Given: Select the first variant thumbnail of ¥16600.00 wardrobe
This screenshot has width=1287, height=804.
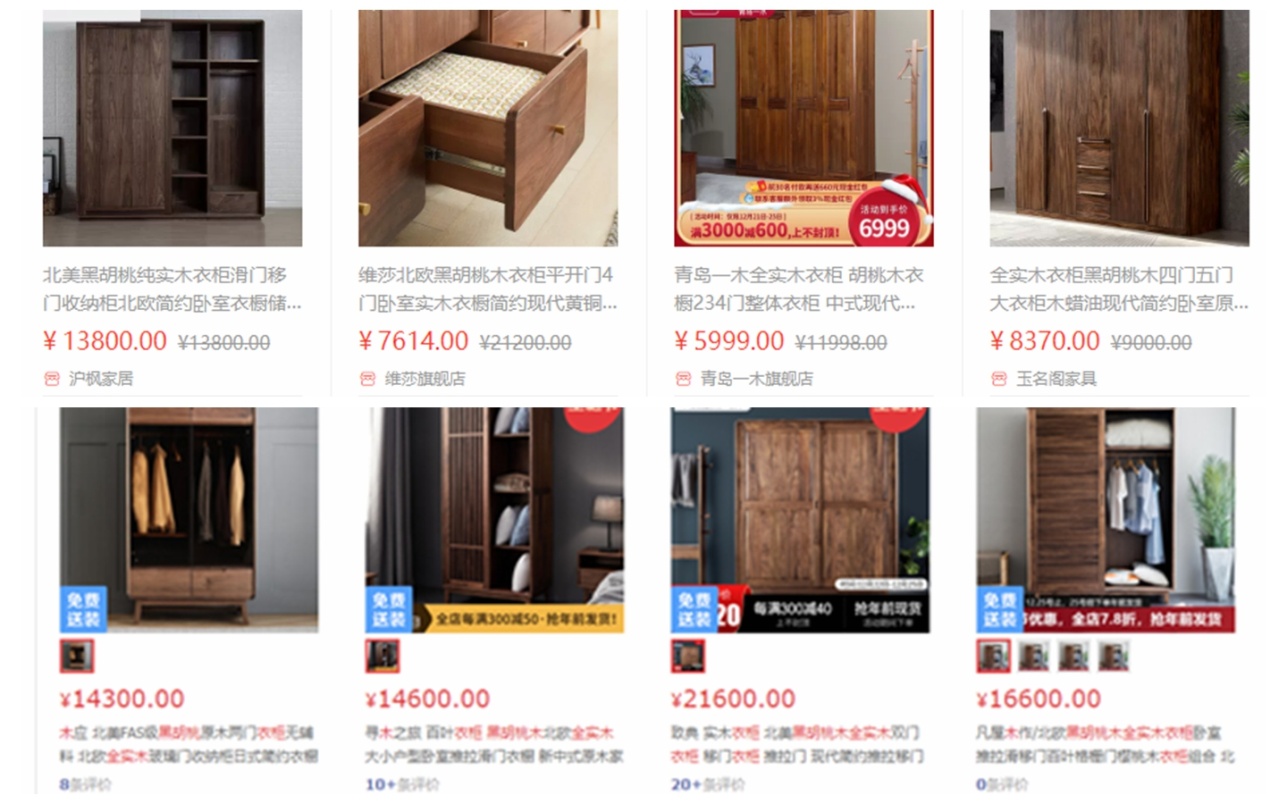Looking at the screenshot, I should [x=994, y=656].
